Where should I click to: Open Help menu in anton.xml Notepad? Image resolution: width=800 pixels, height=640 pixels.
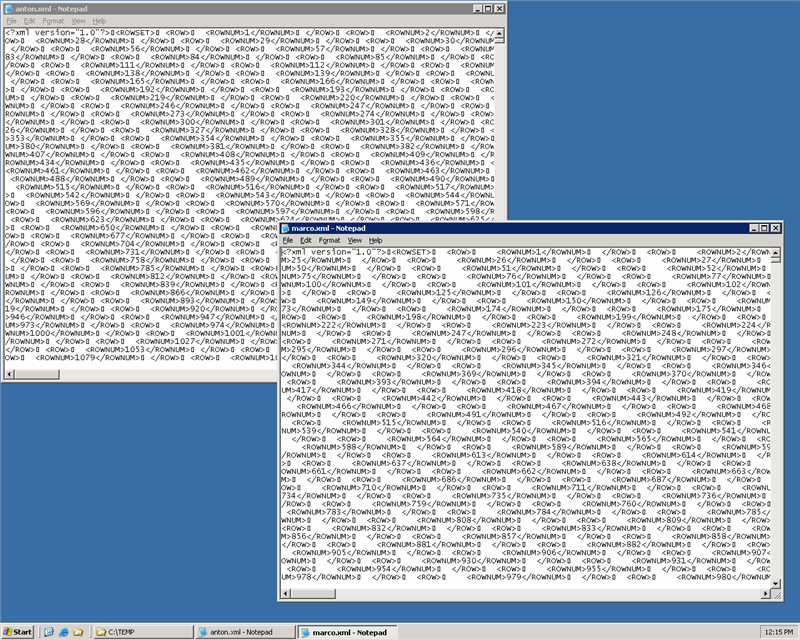(99, 21)
